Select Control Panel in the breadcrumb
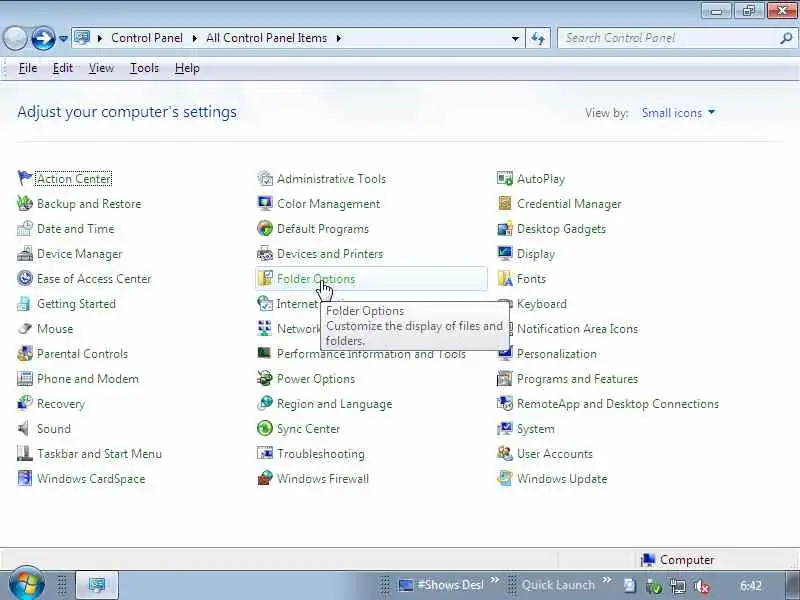The height and width of the screenshot is (600, 800). click(x=147, y=38)
